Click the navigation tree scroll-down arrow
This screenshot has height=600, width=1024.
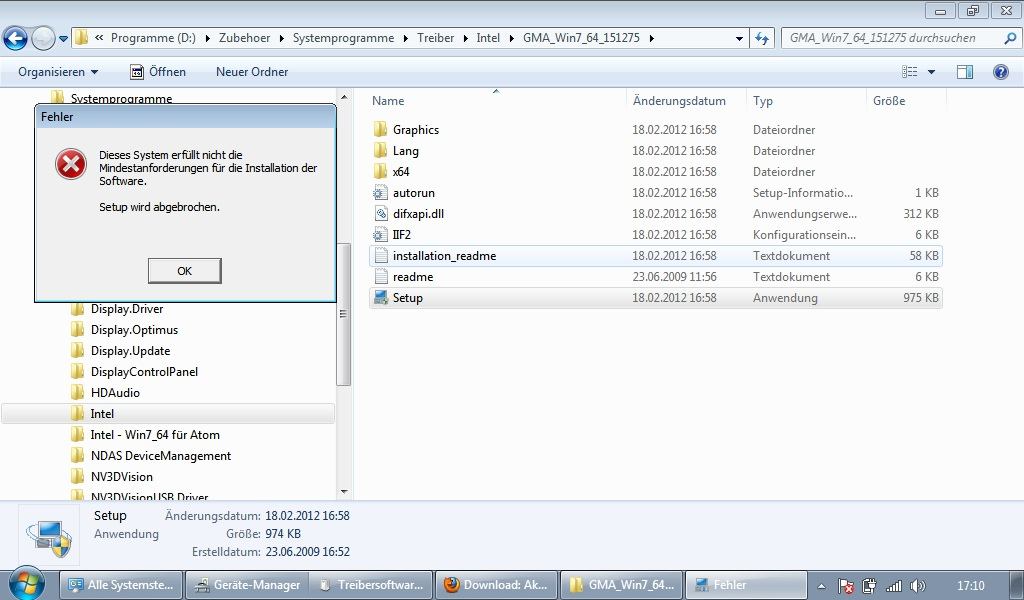[344, 492]
